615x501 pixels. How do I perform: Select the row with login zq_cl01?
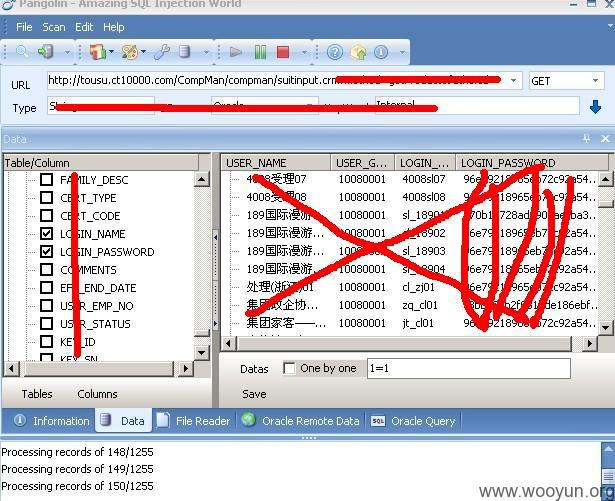(x=408, y=305)
